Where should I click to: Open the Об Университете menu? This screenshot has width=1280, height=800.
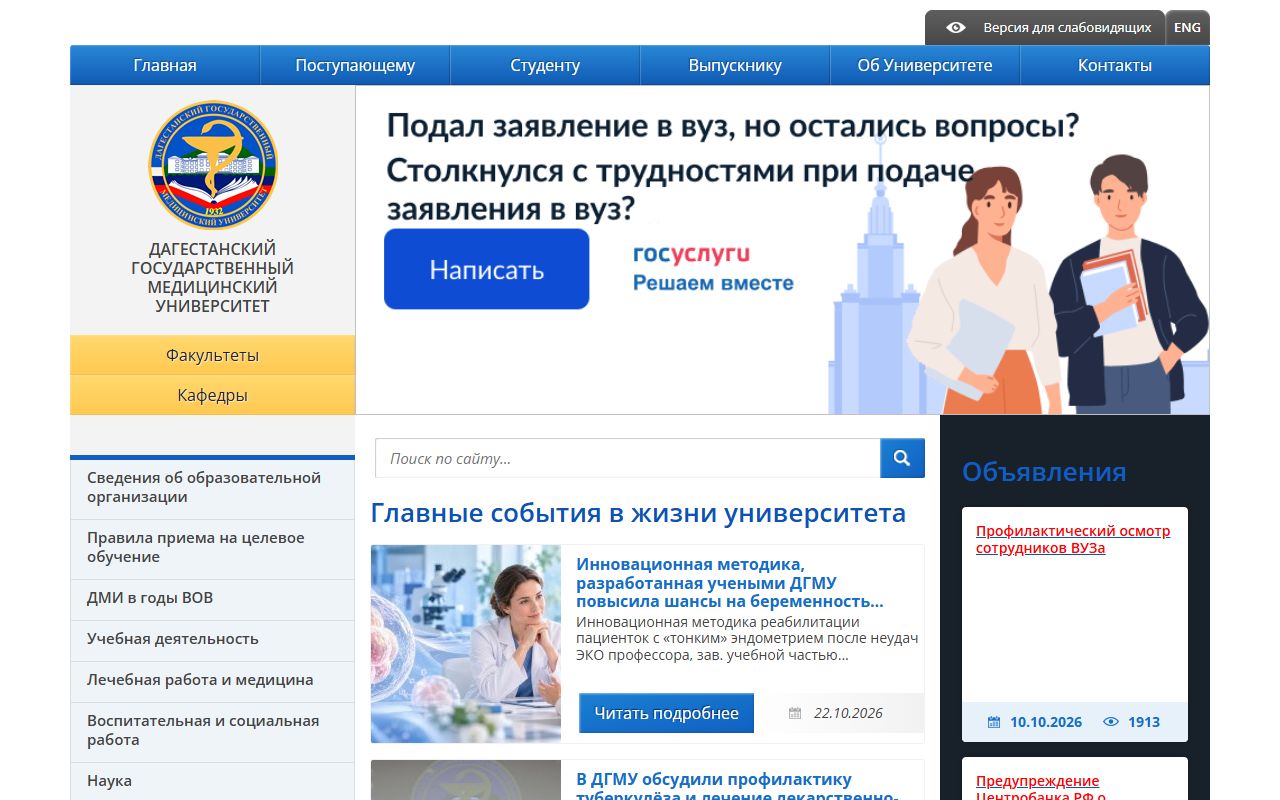pyautogui.click(x=925, y=65)
